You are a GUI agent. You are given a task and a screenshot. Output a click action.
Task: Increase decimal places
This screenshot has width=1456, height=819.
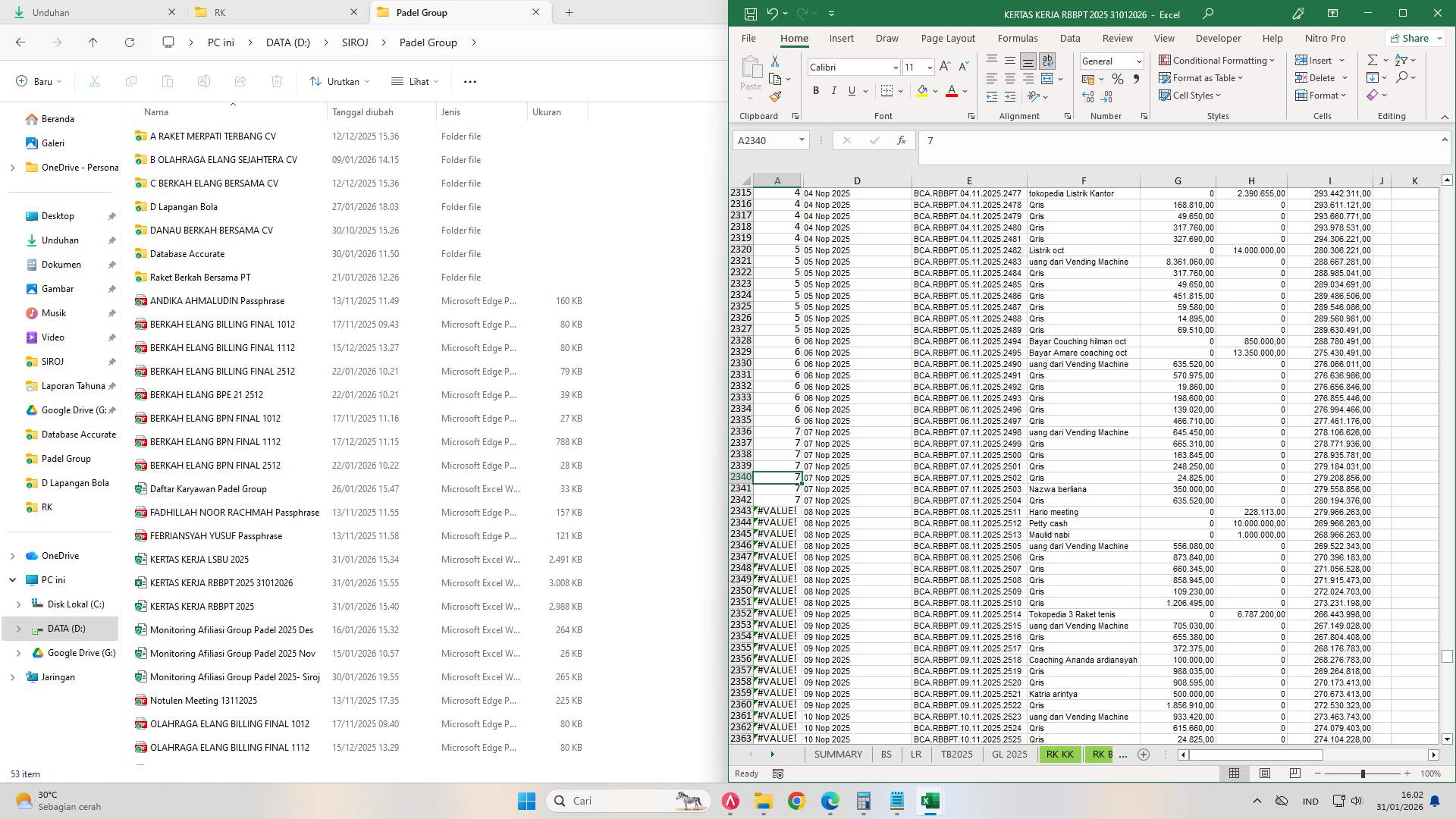click(x=1089, y=96)
